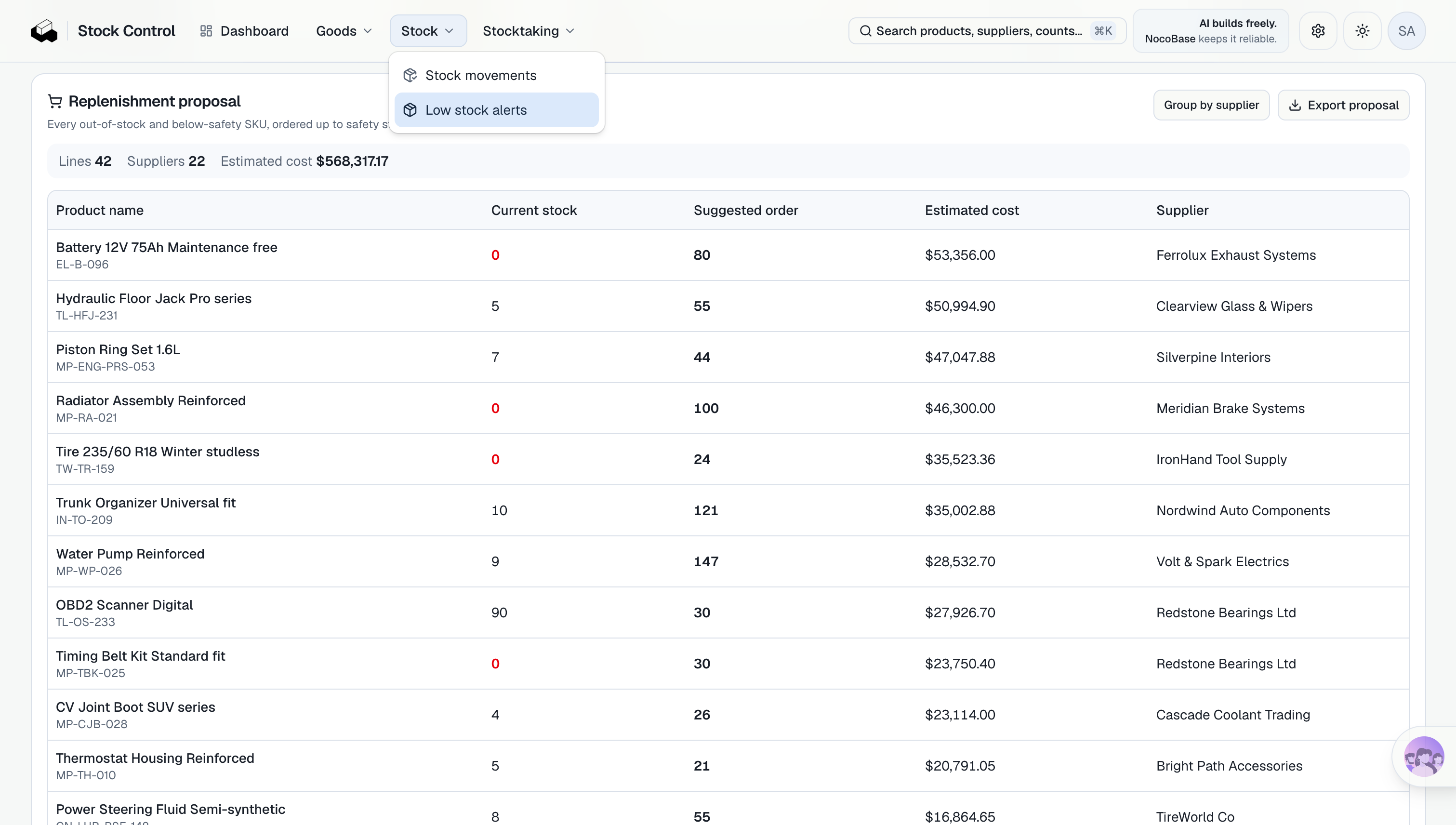This screenshot has width=1456, height=825.
Task: Click supplier Meridian Brake Systems
Action: point(1230,408)
